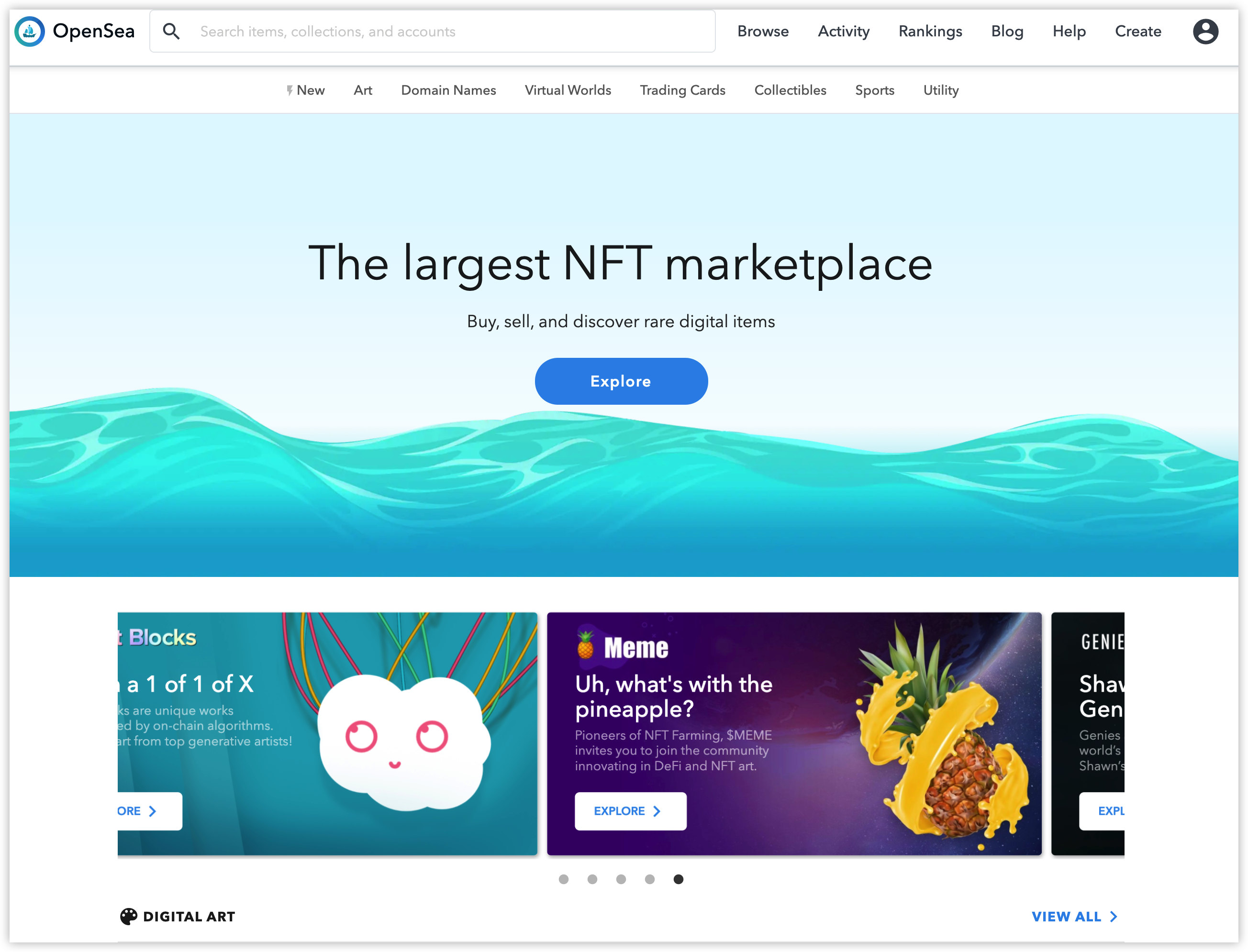Click the search magnifier icon

pyautogui.click(x=171, y=31)
